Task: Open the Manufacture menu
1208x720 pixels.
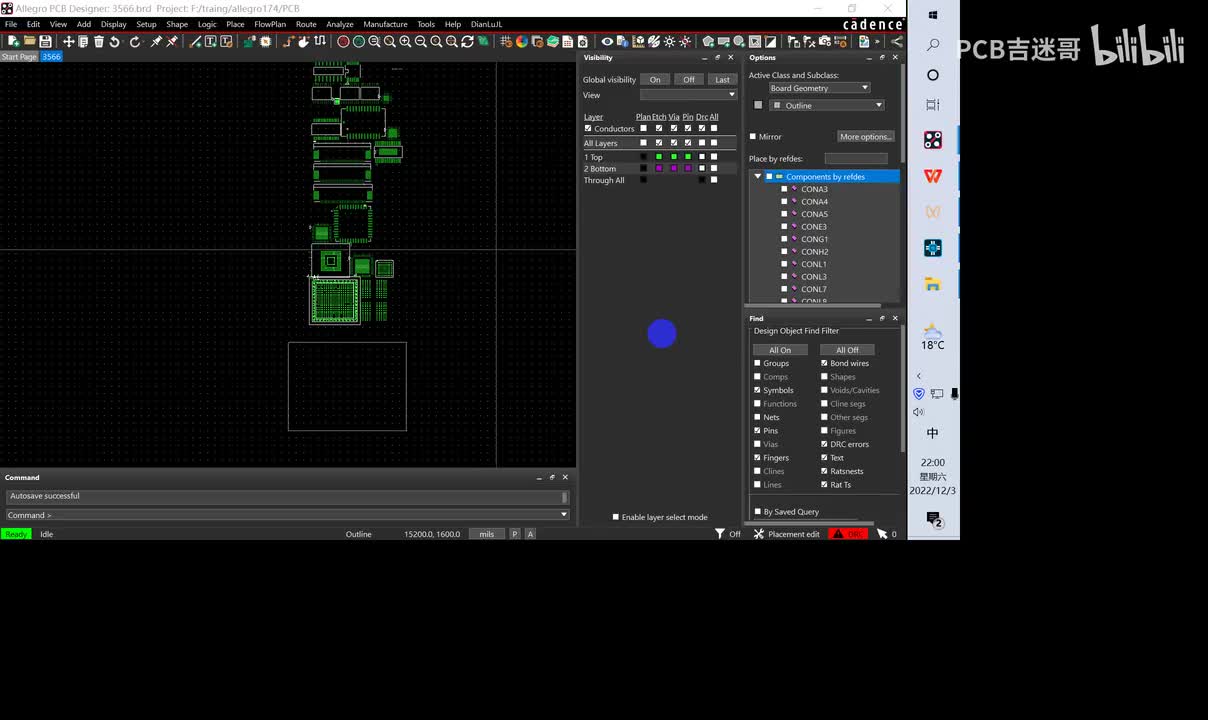Action: tap(385, 24)
